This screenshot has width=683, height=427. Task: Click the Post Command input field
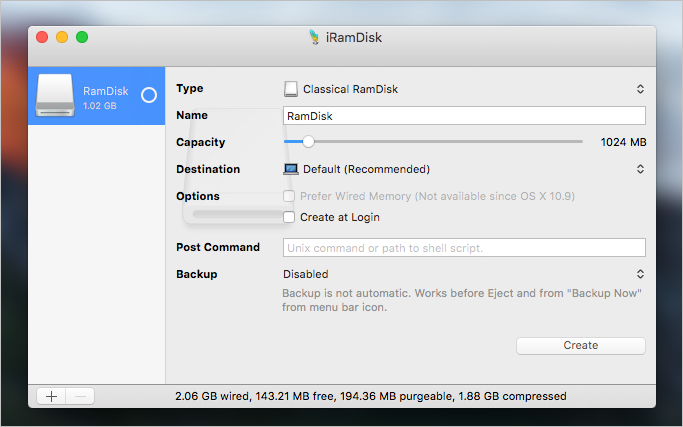coord(464,247)
